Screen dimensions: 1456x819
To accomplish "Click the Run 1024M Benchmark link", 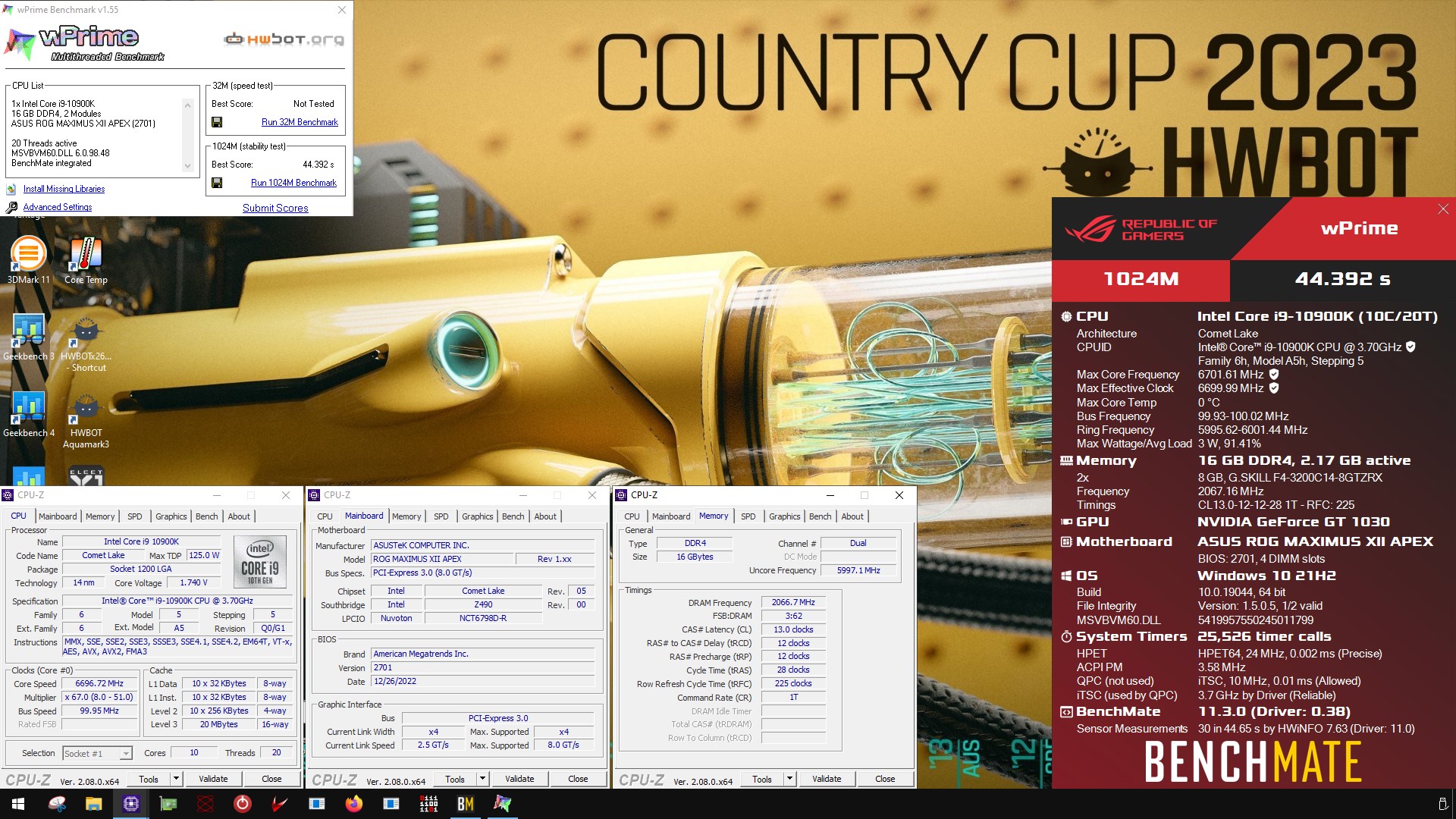I will click(293, 183).
